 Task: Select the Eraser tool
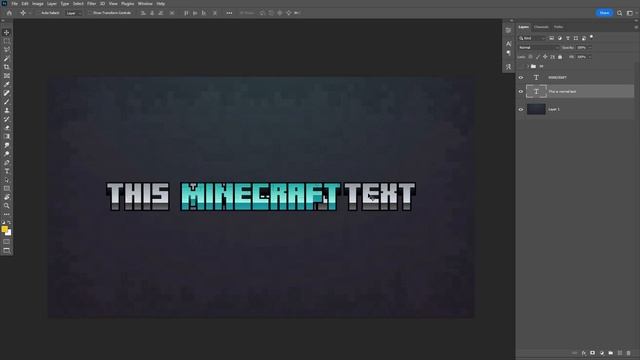[7, 128]
